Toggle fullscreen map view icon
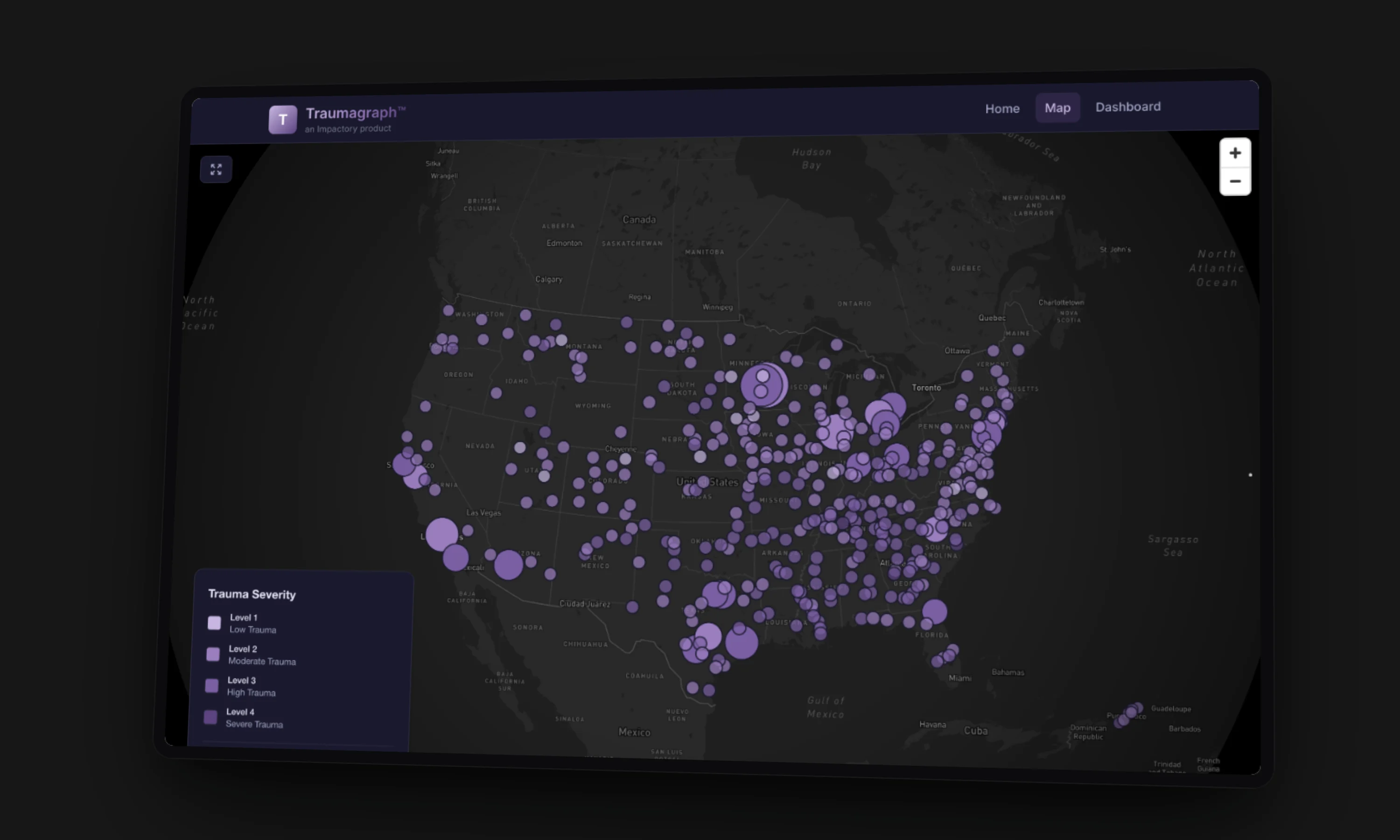The image size is (1400, 840). [x=216, y=169]
